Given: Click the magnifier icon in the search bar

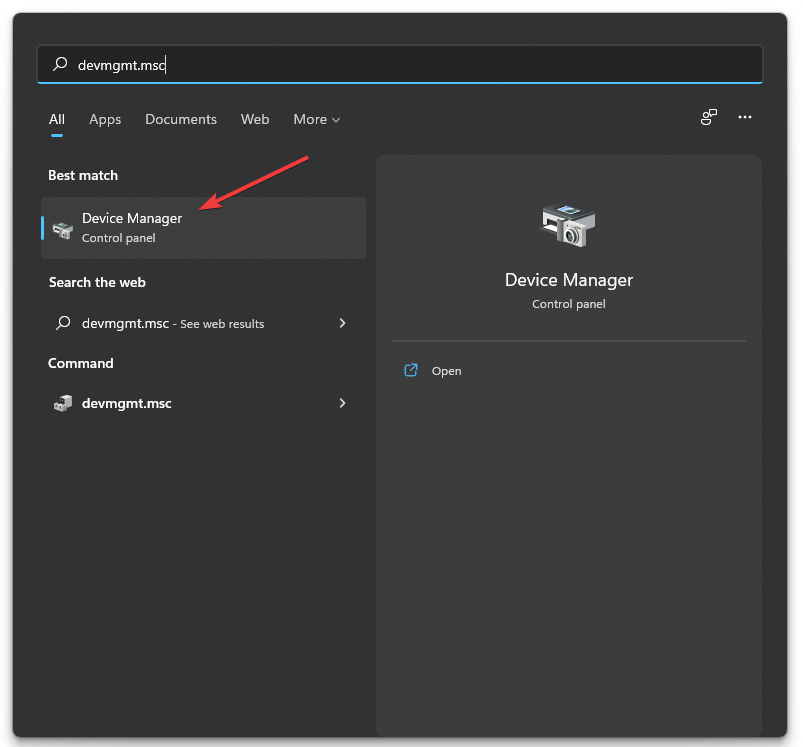Looking at the screenshot, I should click(58, 63).
